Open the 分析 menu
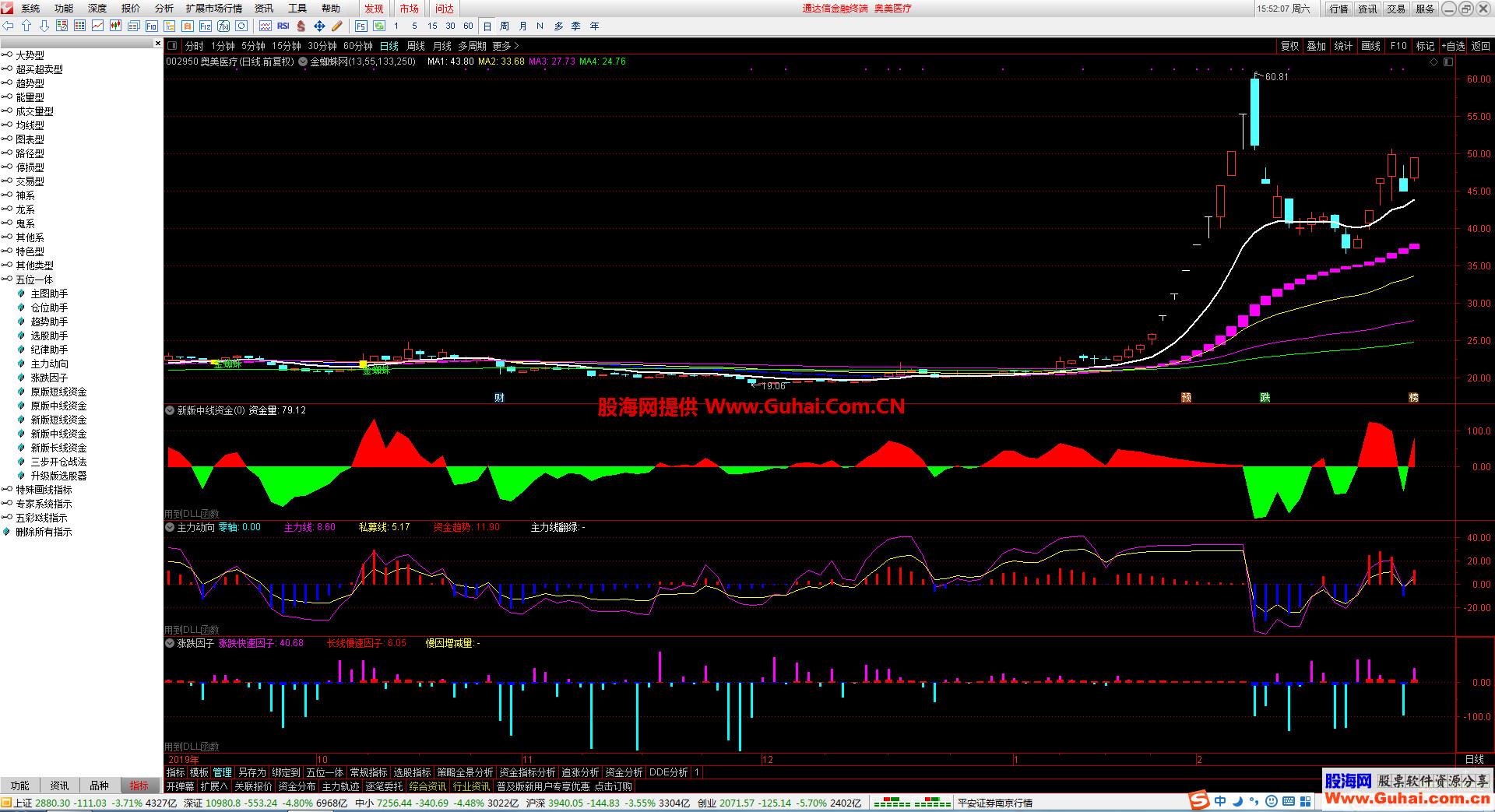The width and height of the screenshot is (1495, 812). [164, 9]
